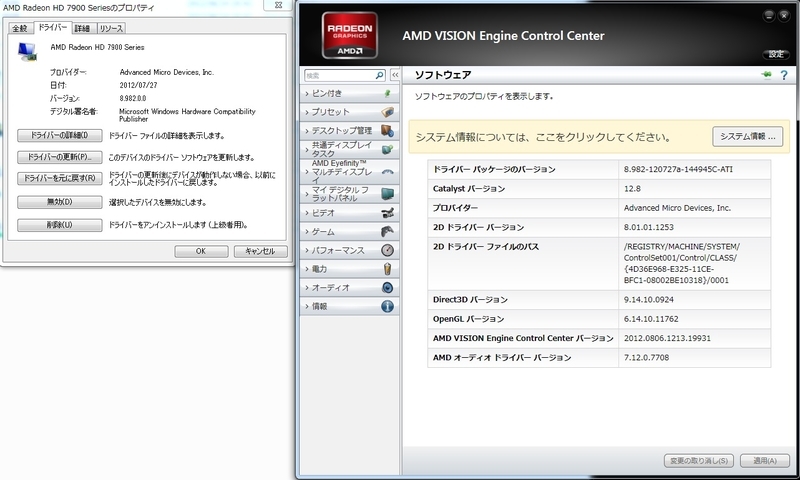Screen dimensions: 800x480
Task: Click the gamepad icon in ゲーム row
Action: click(387, 232)
